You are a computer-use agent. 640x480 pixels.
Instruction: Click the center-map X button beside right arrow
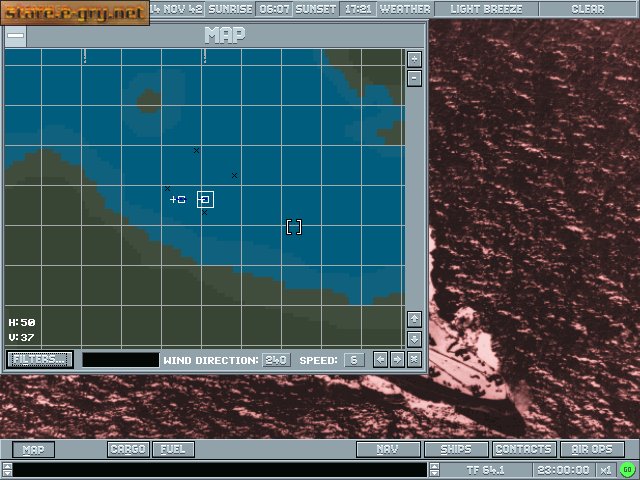(414, 360)
